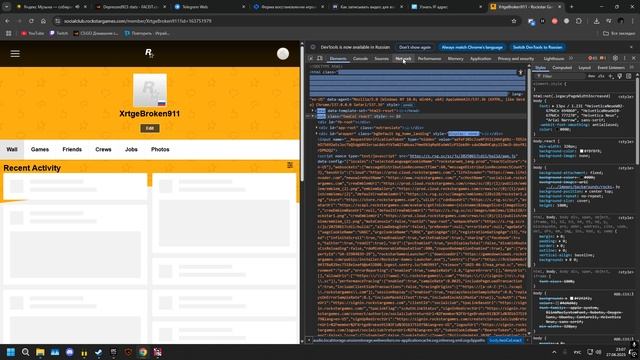Open a new browser tab with plus
This screenshot has height=360, width=640.
(571, 7)
